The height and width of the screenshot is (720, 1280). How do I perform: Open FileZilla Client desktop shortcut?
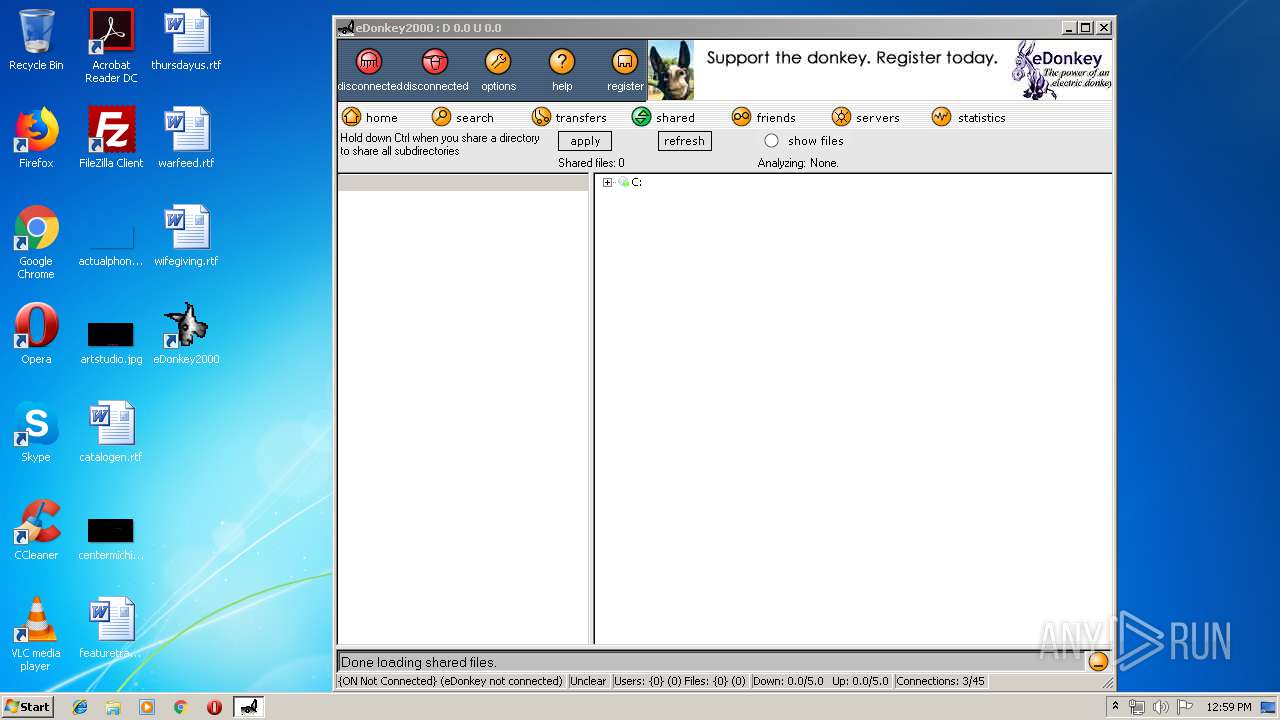(x=111, y=138)
